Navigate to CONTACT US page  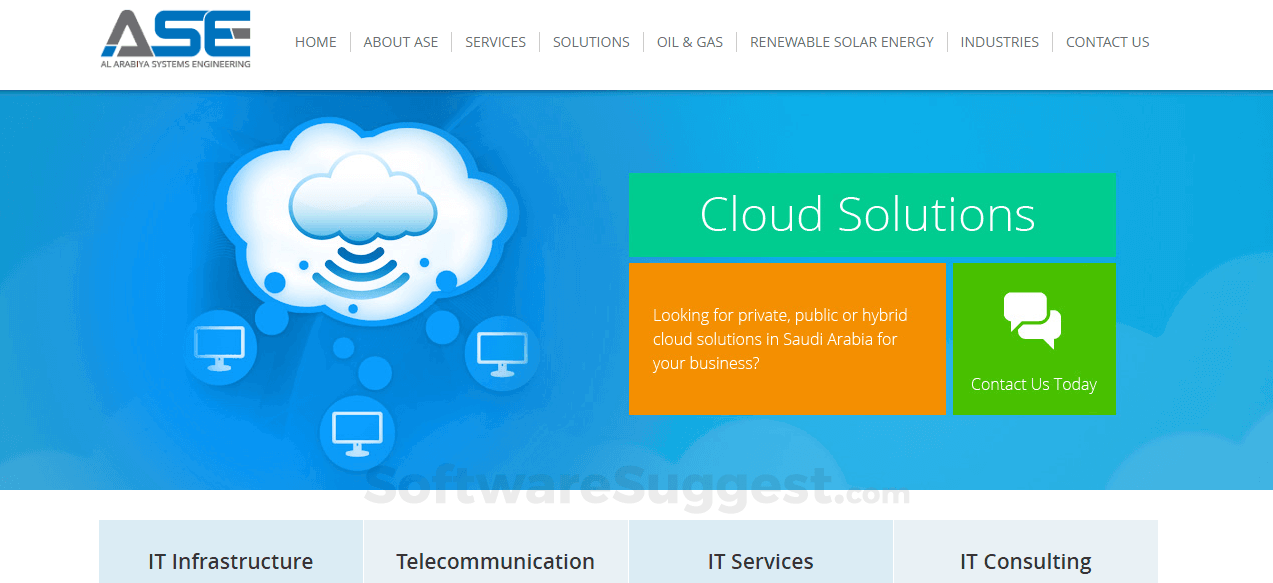click(1108, 42)
